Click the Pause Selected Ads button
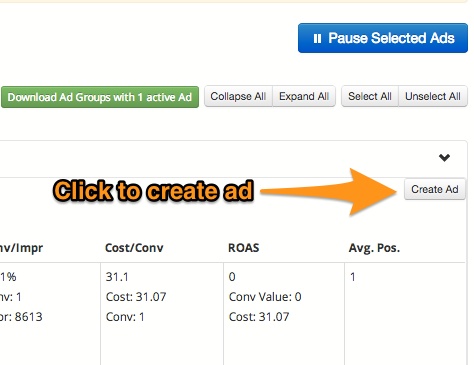The width and height of the screenshot is (474, 365). pyautogui.click(x=383, y=38)
